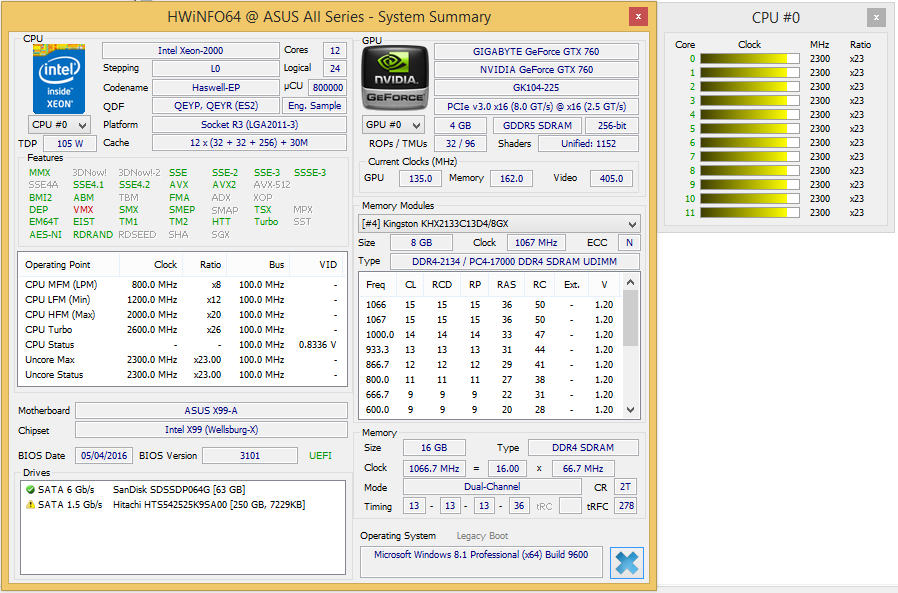Click the command rate 2T field
This screenshot has width=898, height=593.
coord(625,486)
